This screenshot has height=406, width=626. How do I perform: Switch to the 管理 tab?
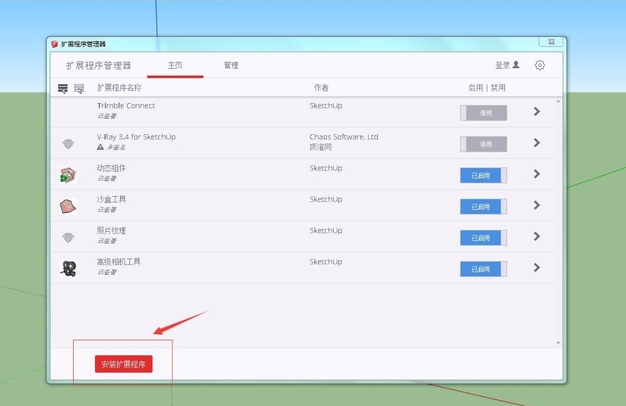point(231,65)
